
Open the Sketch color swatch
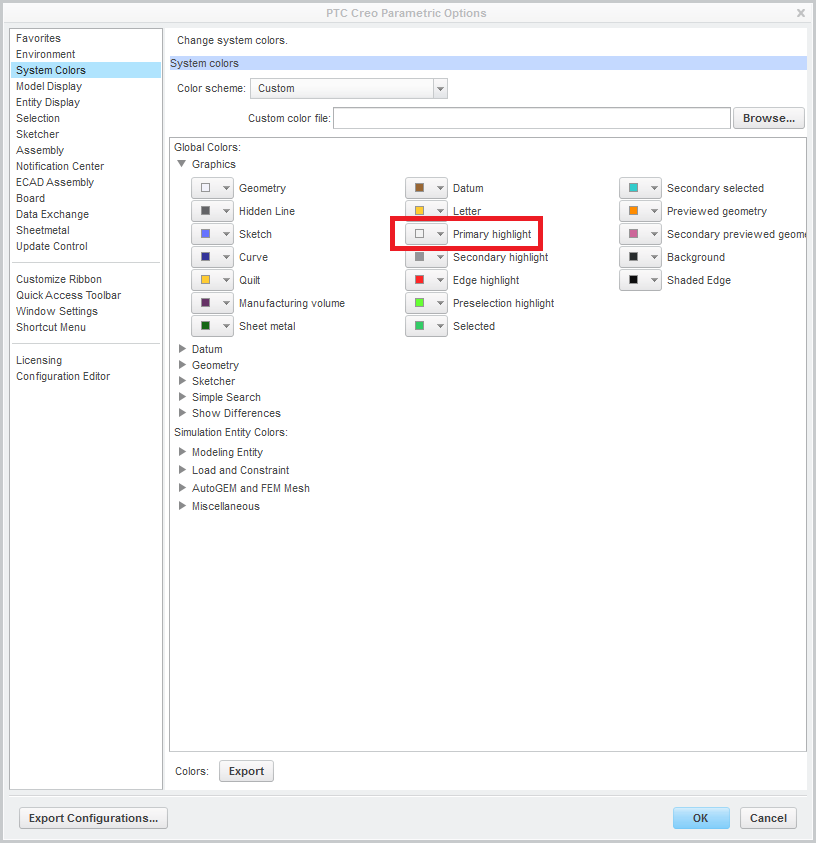click(x=212, y=234)
